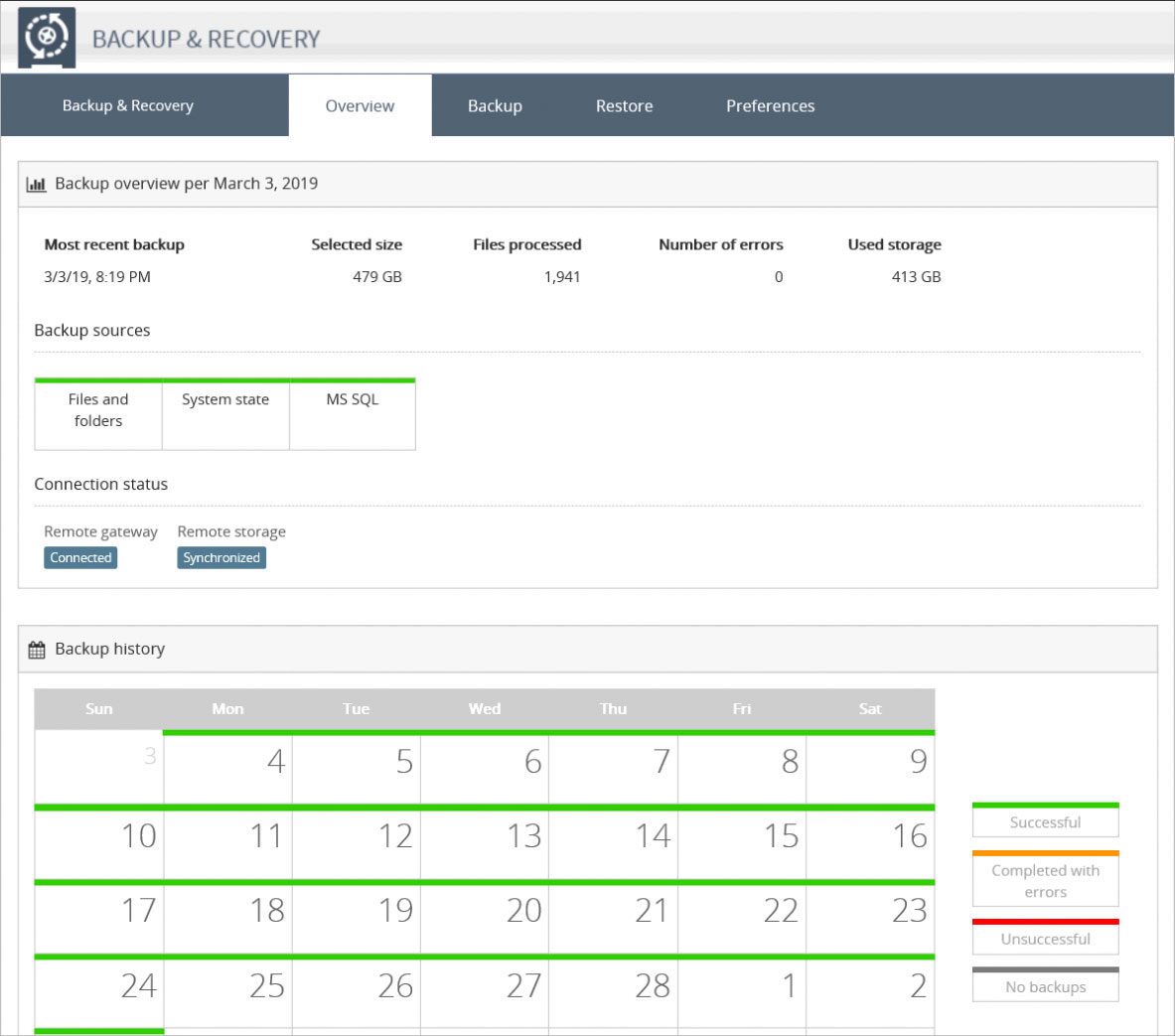Select day 4 in the calendar
The width and height of the screenshot is (1175, 1036).
click(227, 768)
